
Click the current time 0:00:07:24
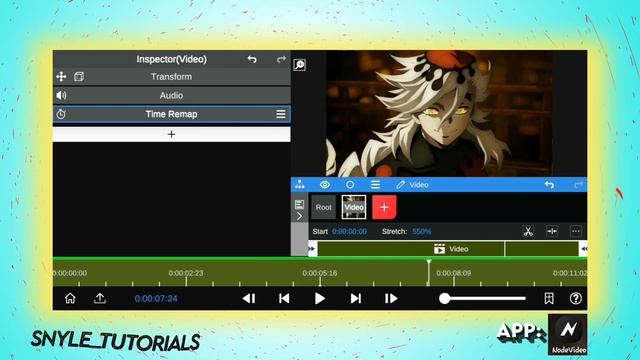(x=156, y=299)
